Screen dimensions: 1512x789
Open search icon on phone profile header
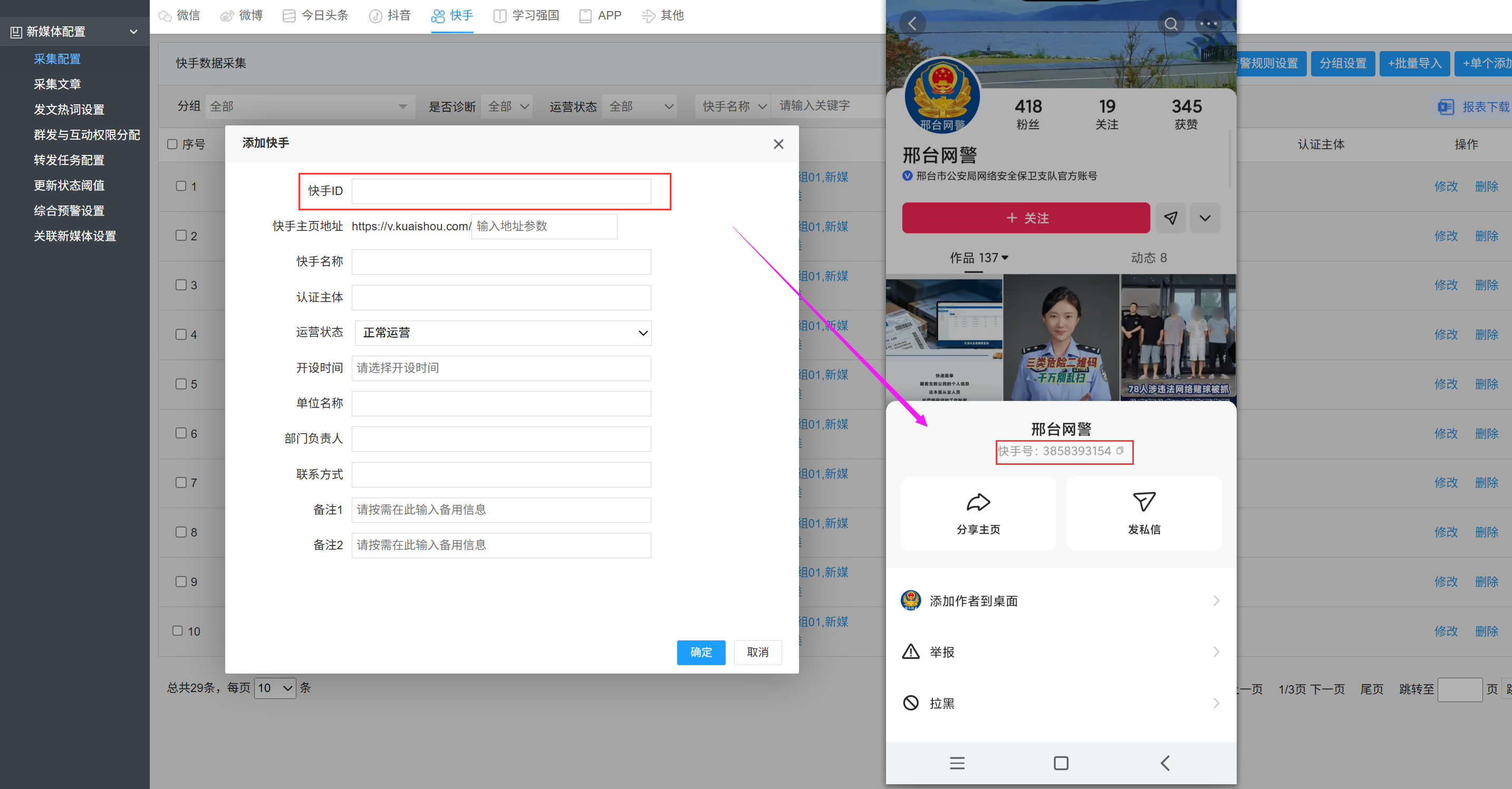click(x=1171, y=24)
